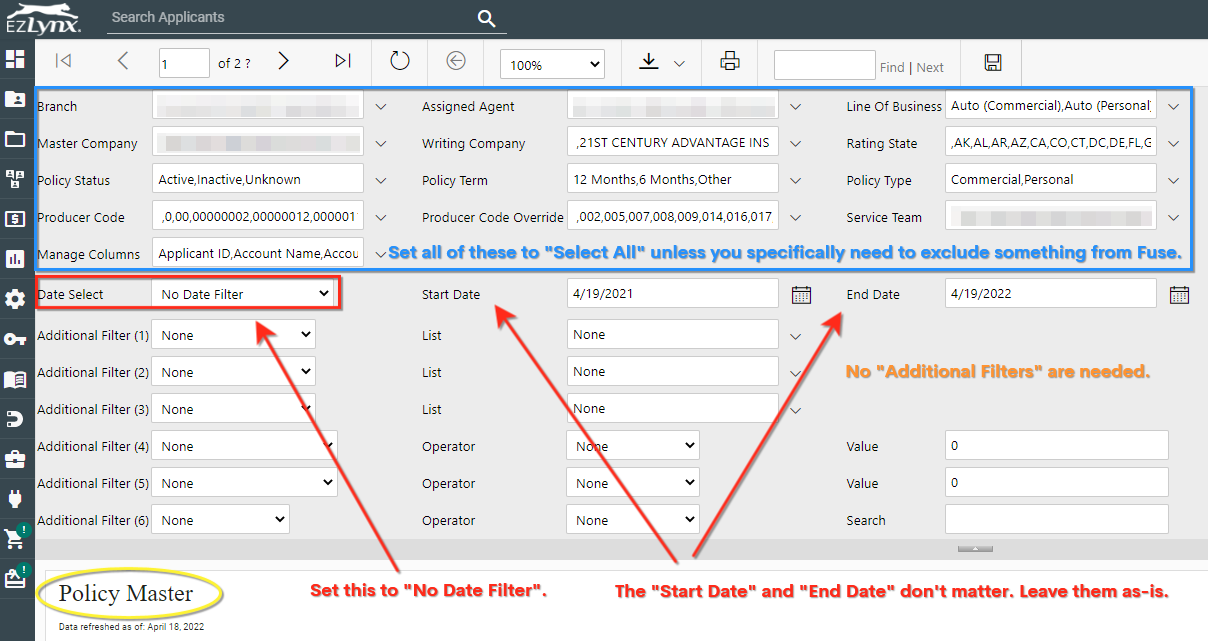1208x641 pixels.
Task: Go to next report page
Action: pyautogui.click(x=284, y=62)
